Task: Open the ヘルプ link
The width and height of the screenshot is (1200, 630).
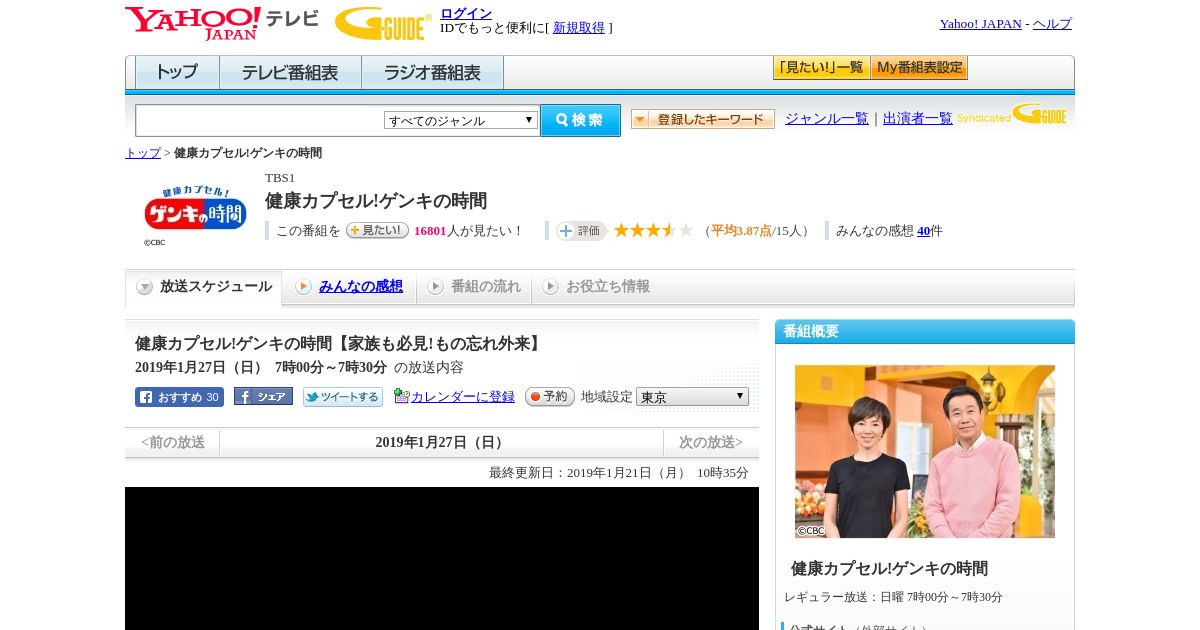Action: click(1052, 23)
